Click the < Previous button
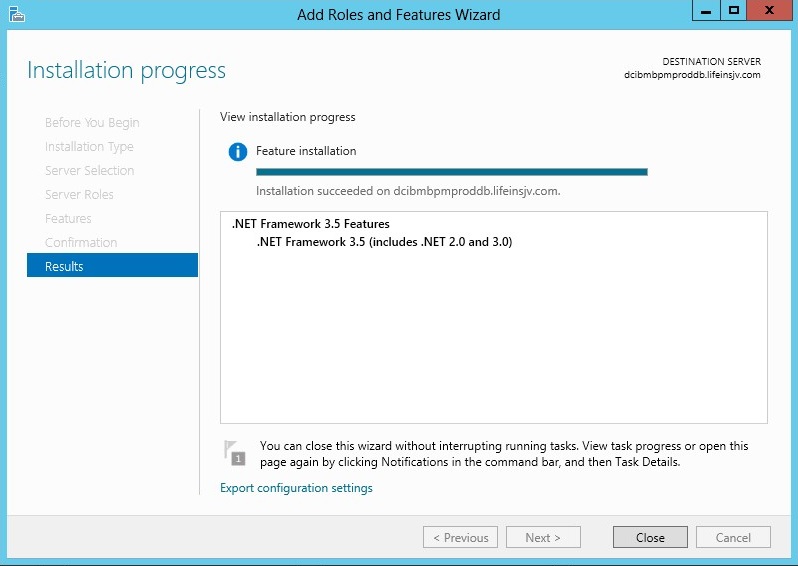The width and height of the screenshot is (798, 566). tap(460, 537)
